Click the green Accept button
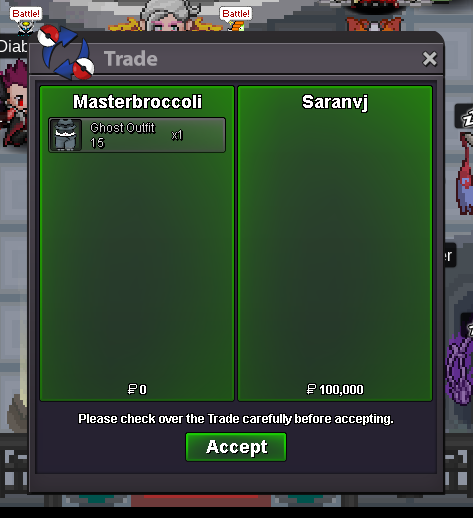Viewport: 473px width, 518px height. tap(236, 447)
